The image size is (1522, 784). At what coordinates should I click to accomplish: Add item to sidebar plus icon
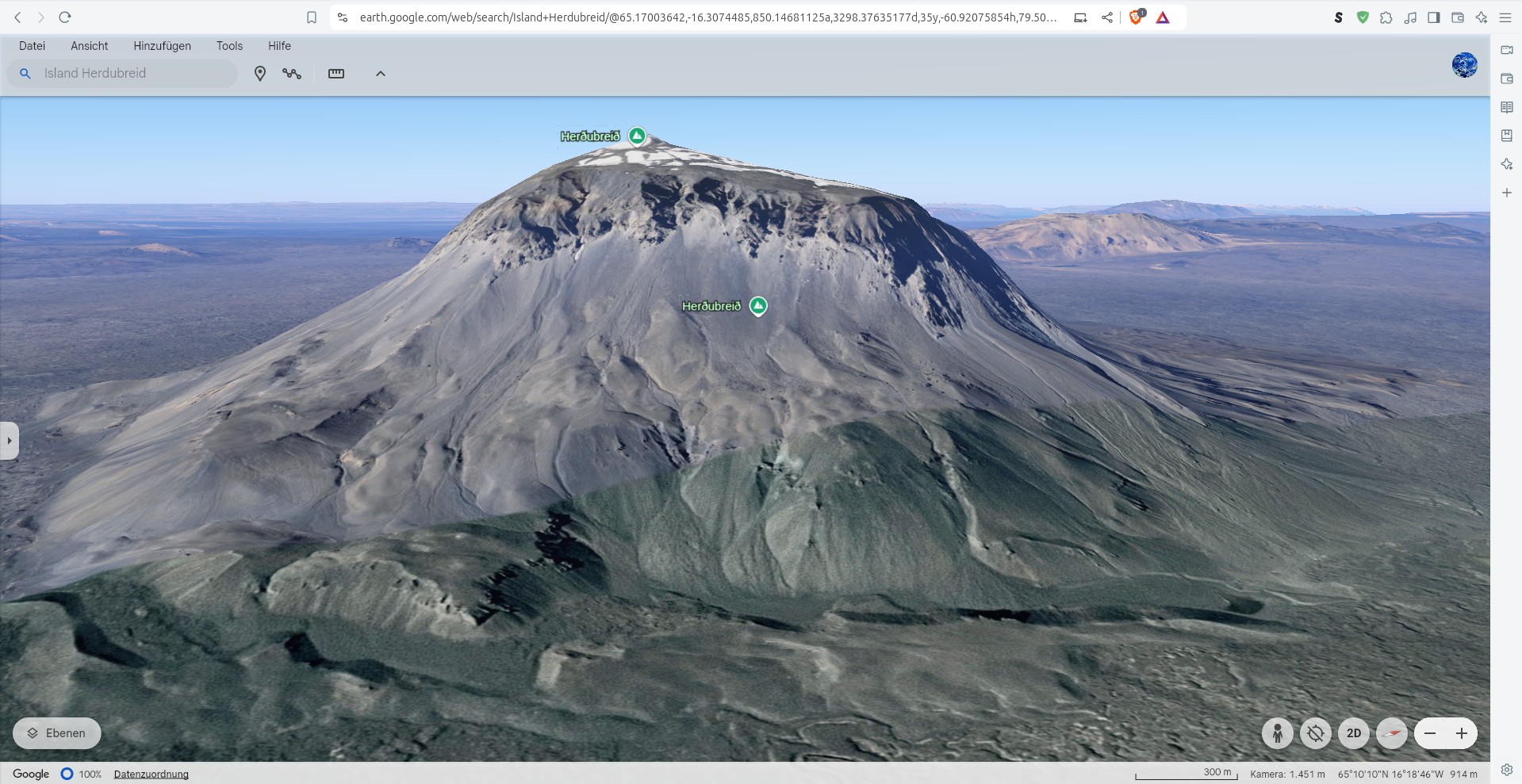click(1507, 193)
